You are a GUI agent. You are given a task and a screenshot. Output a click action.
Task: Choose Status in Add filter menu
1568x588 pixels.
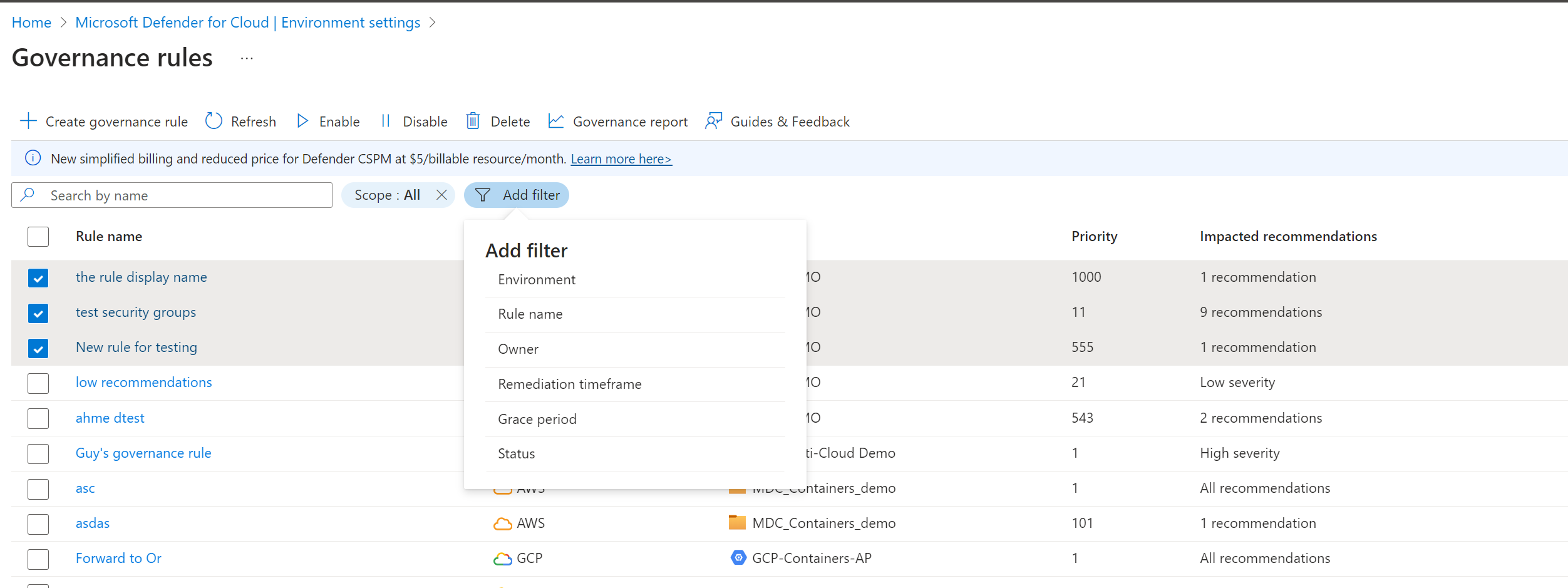[x=635, y=454]
